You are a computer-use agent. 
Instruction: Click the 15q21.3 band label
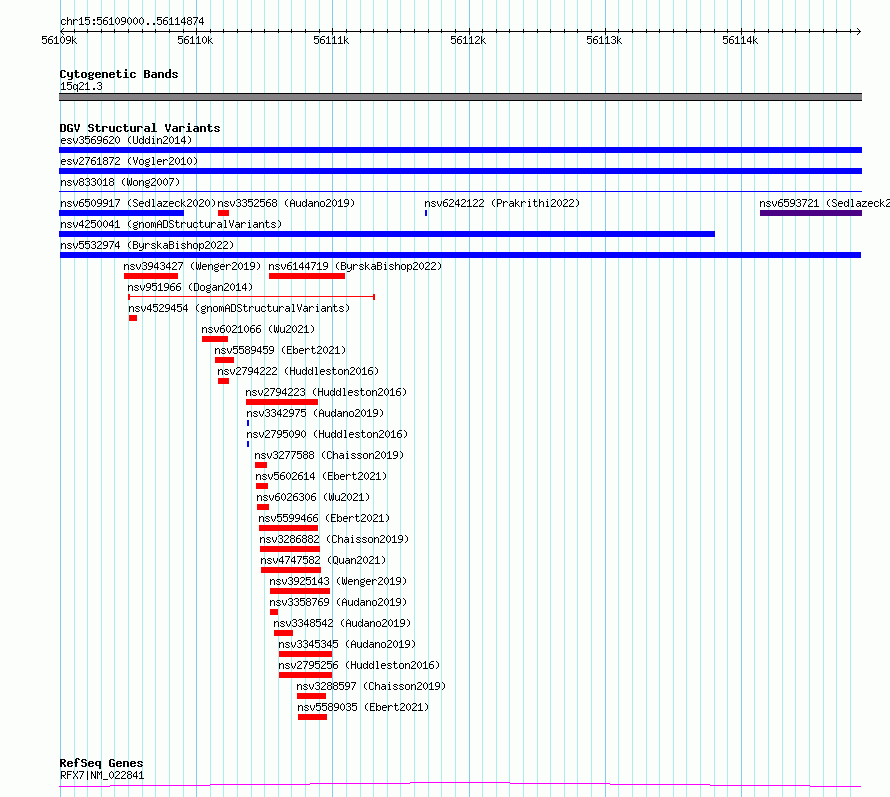coord(81,86)
